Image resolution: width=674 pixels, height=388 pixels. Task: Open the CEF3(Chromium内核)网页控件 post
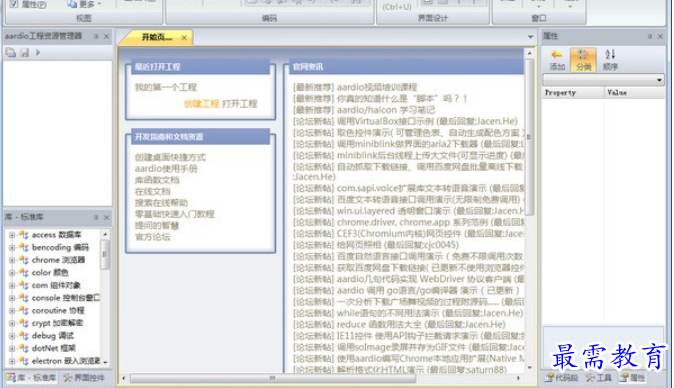pos(409,234)
